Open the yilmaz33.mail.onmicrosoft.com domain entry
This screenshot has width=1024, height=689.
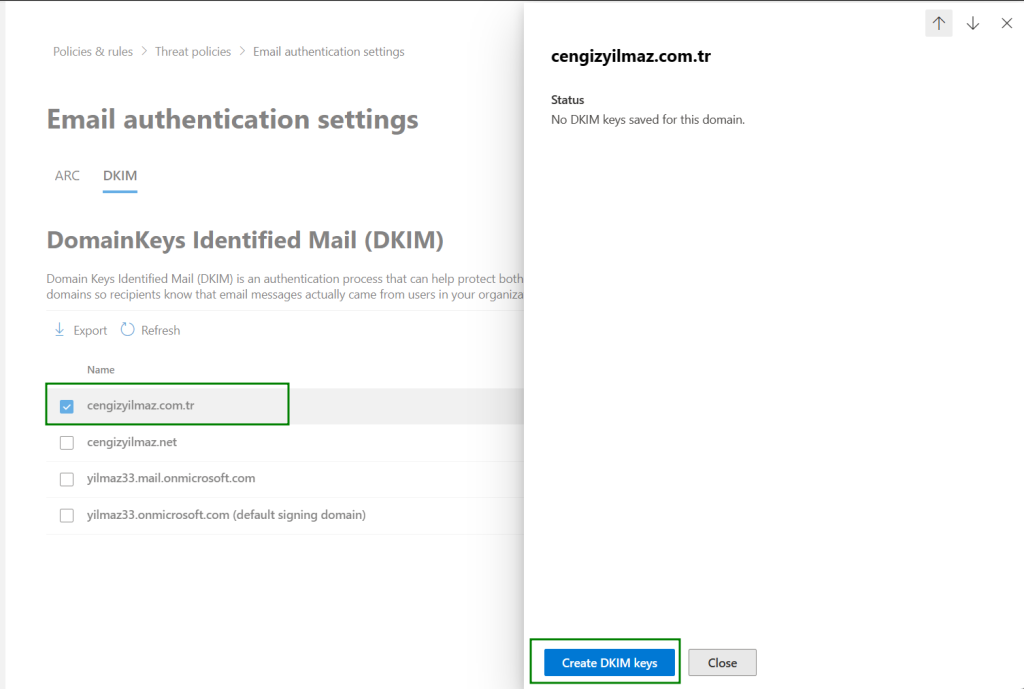point(171,478)
